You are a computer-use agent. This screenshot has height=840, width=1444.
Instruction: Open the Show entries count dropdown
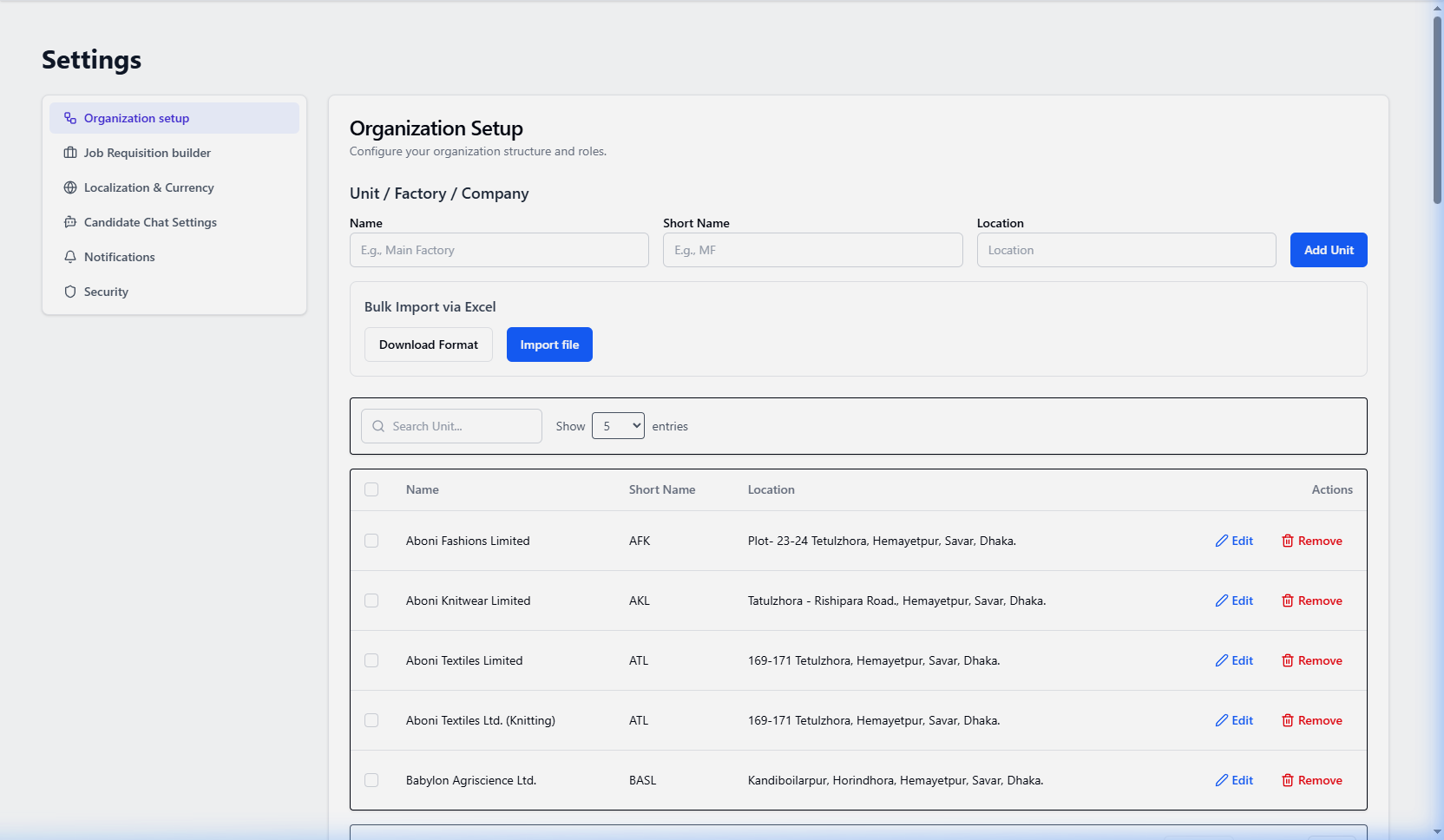[618, 426]
